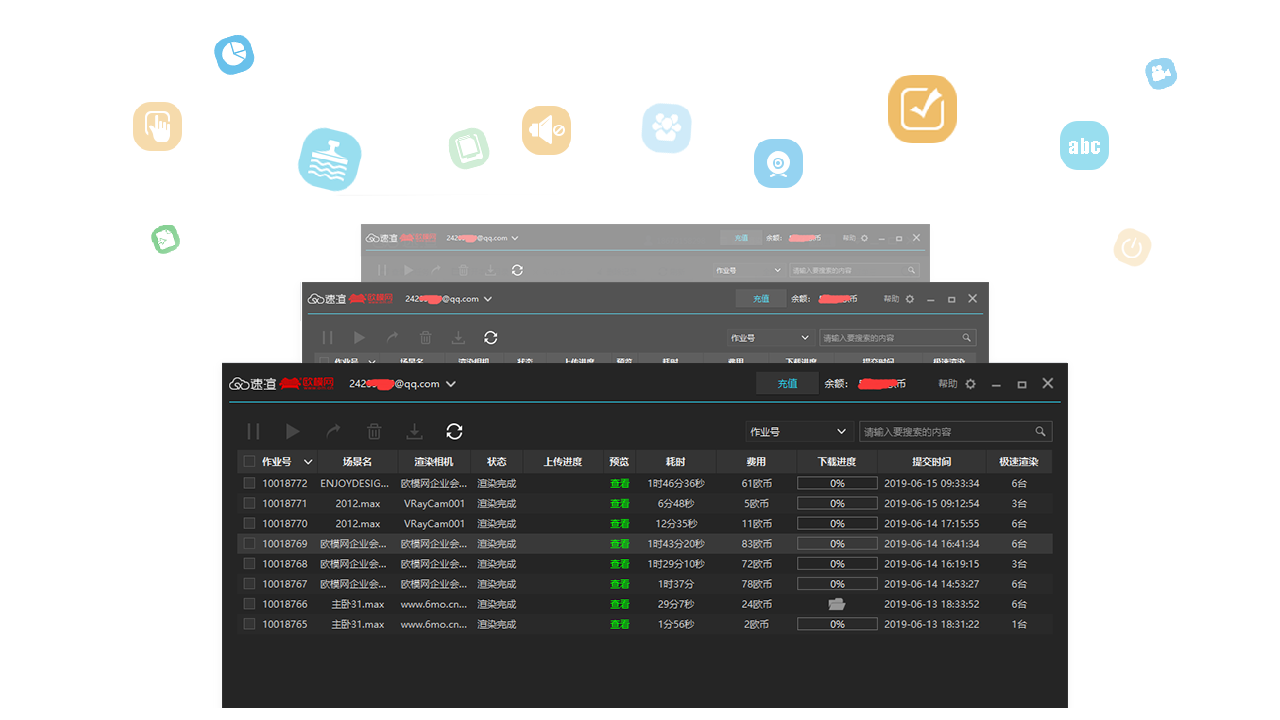This screenshot has height=720, width=1280.
Task: Click download progress bar of job 10018770
Action: 837,524
